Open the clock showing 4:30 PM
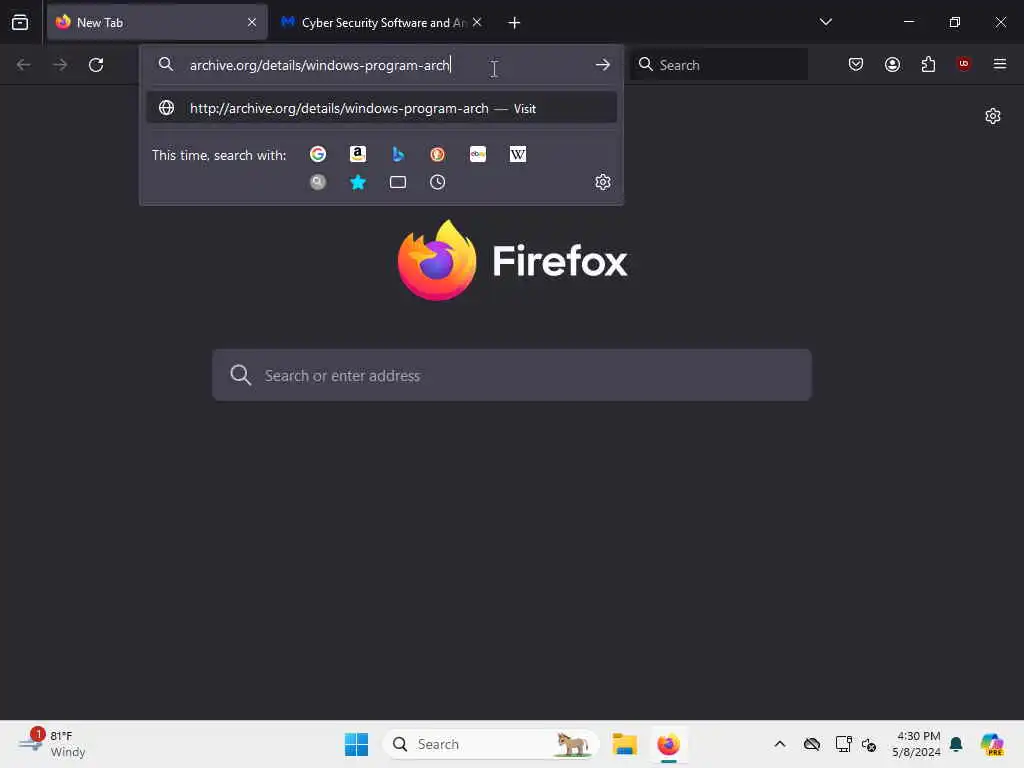 (917, 744)
